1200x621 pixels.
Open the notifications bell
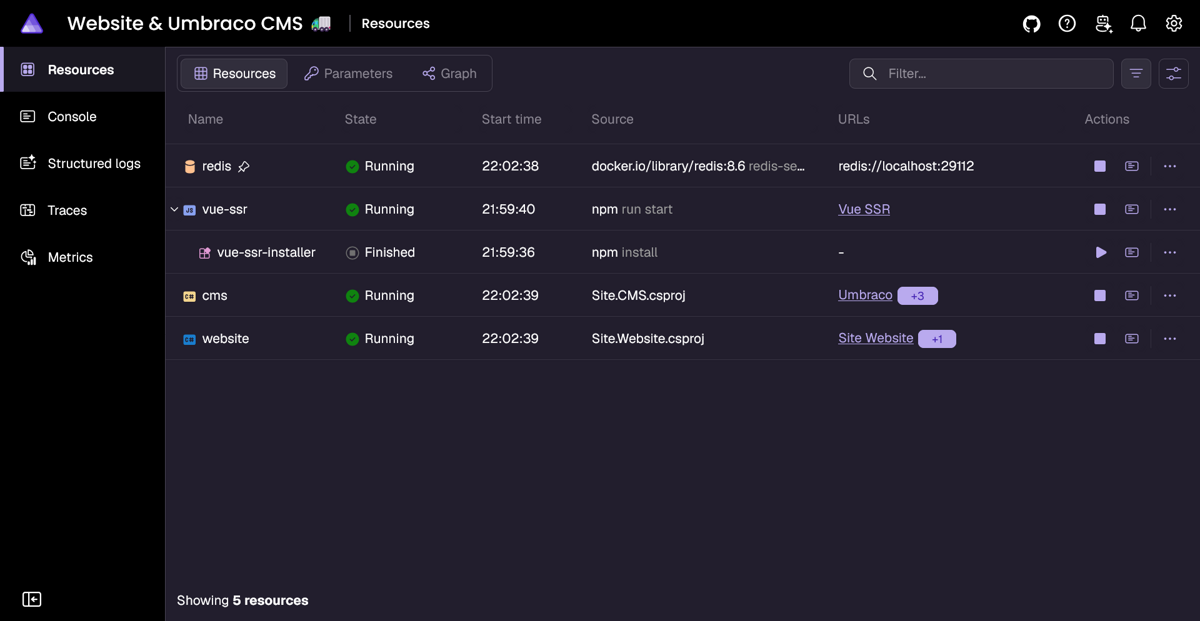1138,23
